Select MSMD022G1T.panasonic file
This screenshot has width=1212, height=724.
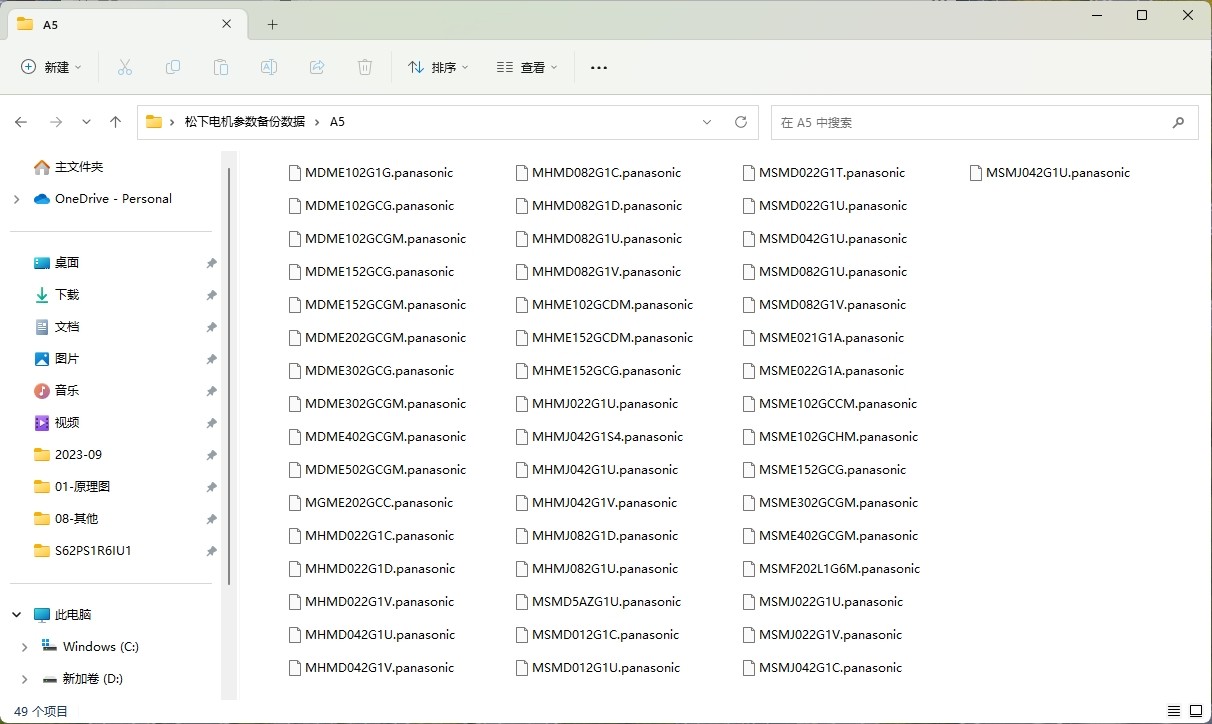[823, 172]
